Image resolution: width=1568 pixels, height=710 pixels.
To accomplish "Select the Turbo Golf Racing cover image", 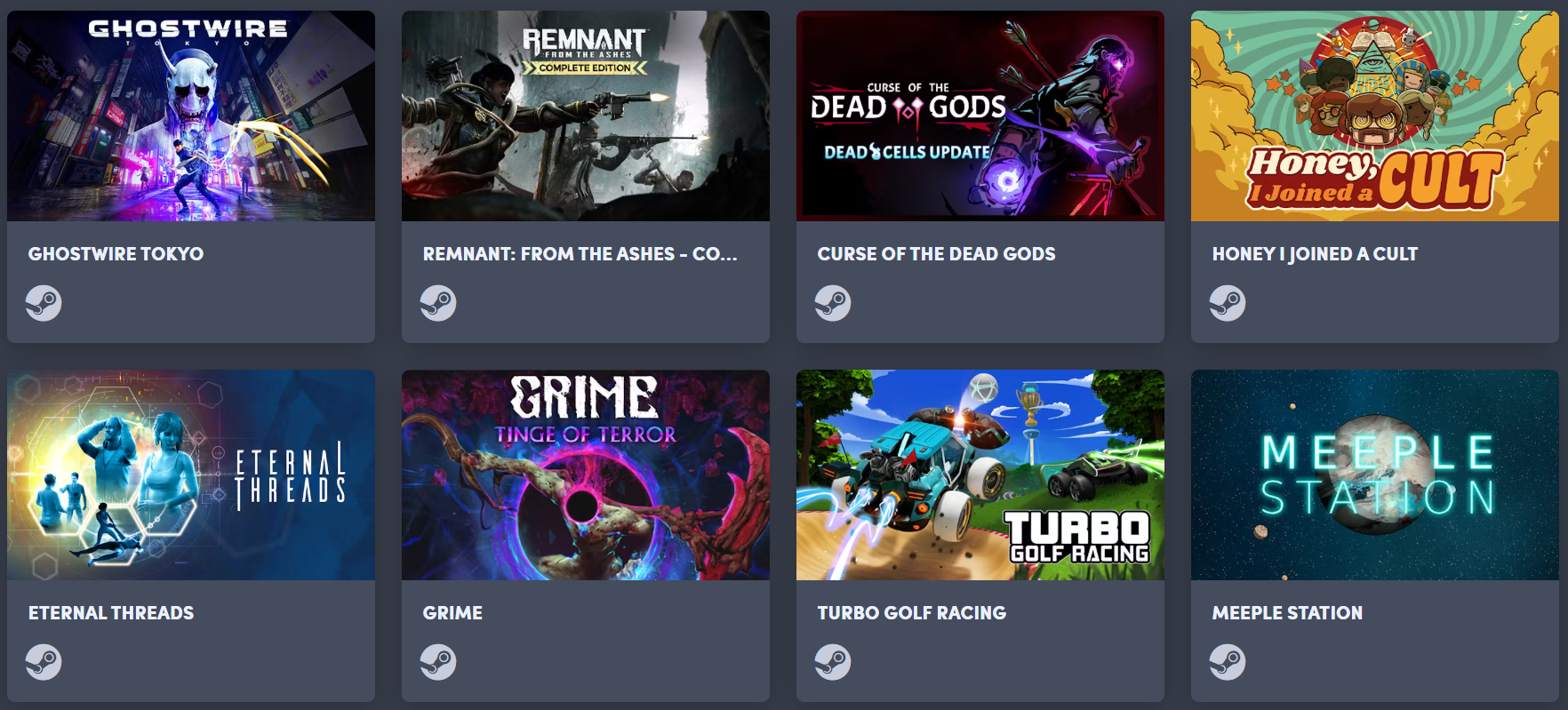I will click(980, 475).
